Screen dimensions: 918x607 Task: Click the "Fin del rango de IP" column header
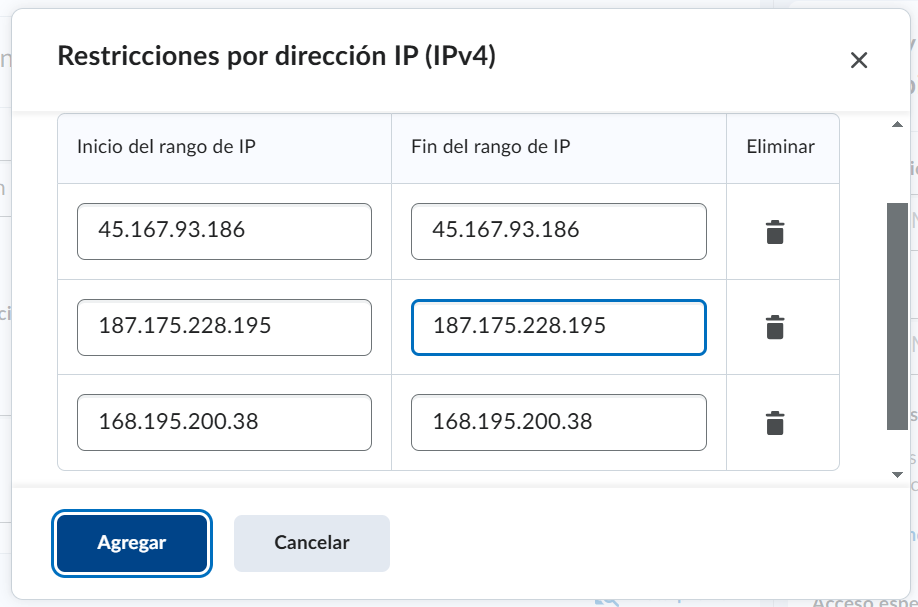pos(491,147)
